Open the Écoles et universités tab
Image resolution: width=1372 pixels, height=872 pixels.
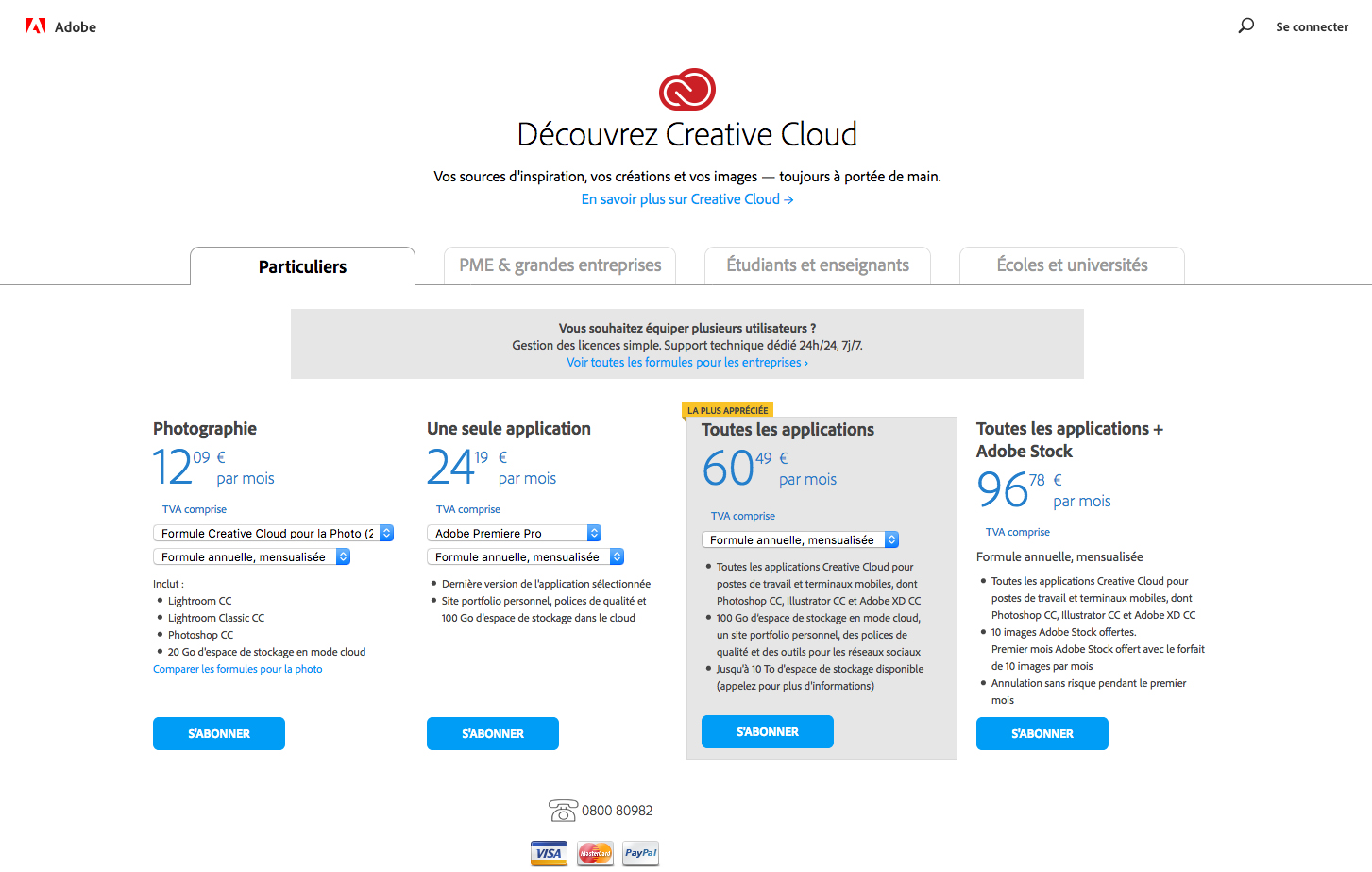pyautogui.click(x=1072, y=265)
